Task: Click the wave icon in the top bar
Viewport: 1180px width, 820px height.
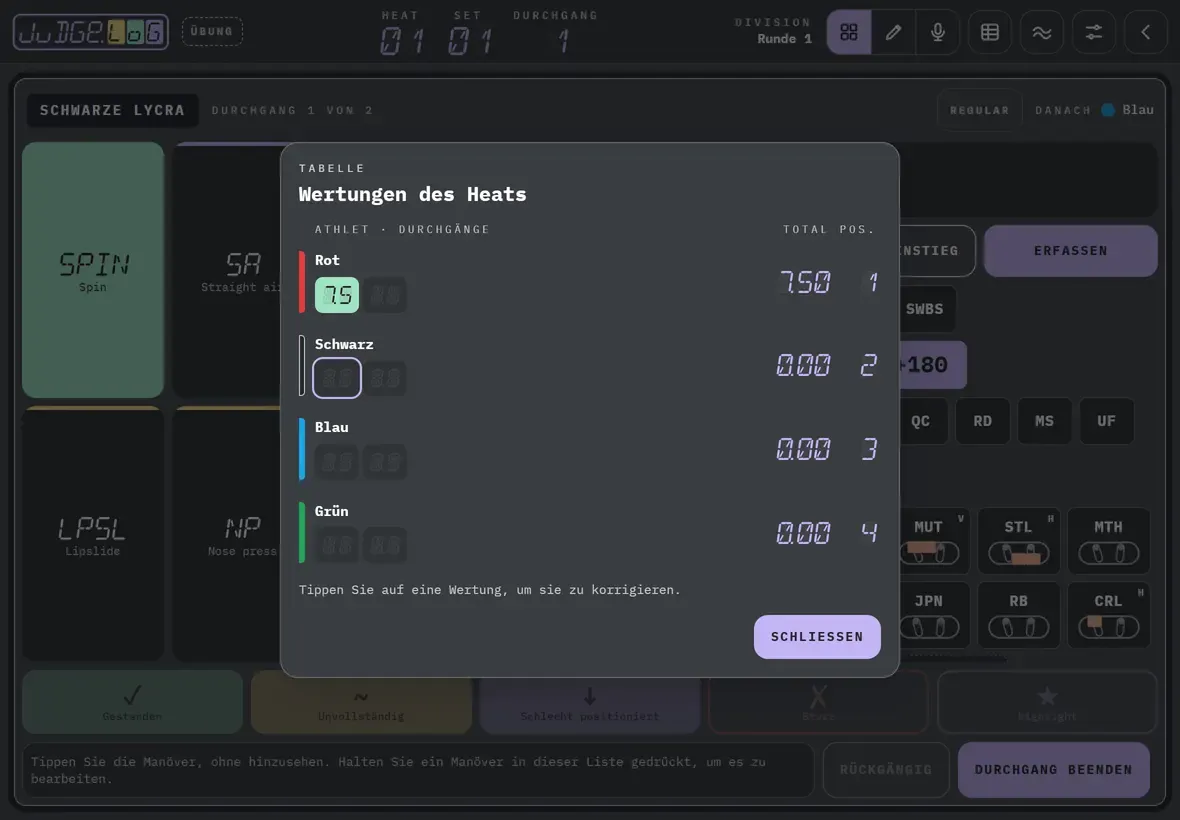Action: click(1042, 32)
